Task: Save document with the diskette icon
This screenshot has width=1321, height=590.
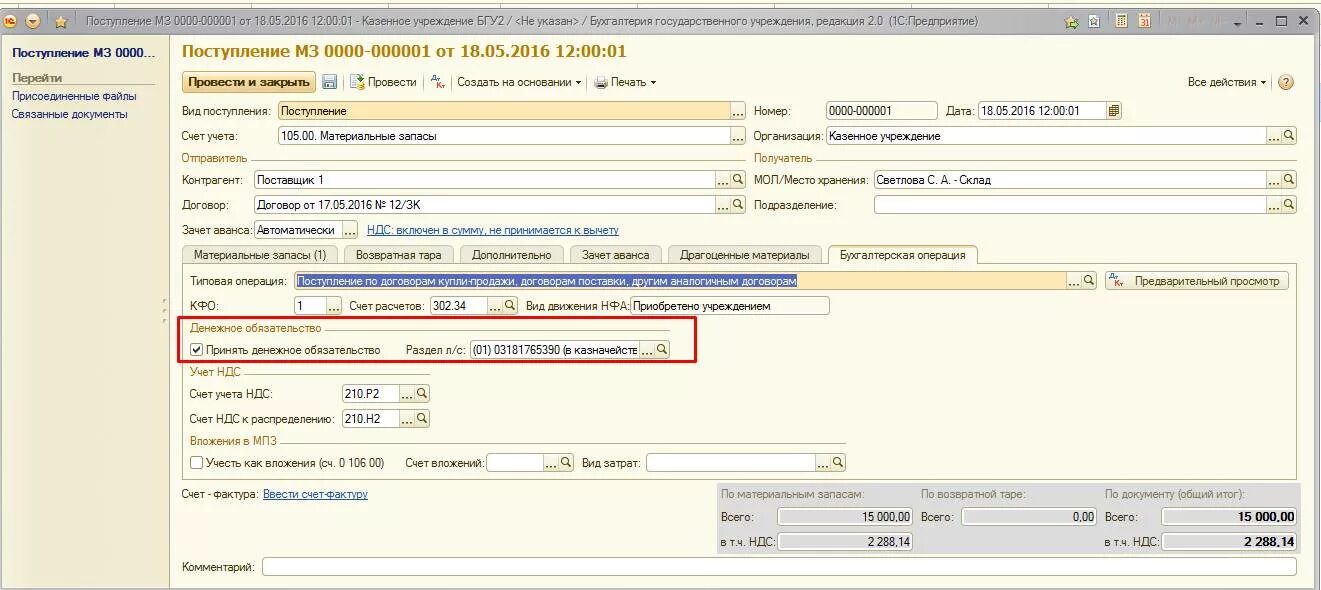Action: click(330, 82)
